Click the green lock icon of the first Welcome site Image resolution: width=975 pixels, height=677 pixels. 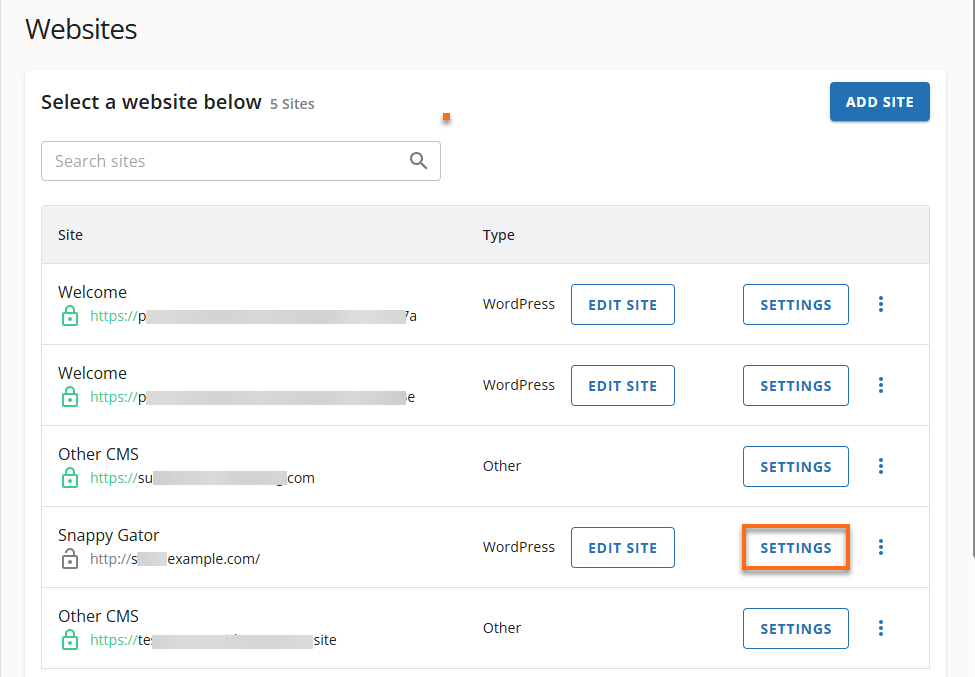pos(70,316)
